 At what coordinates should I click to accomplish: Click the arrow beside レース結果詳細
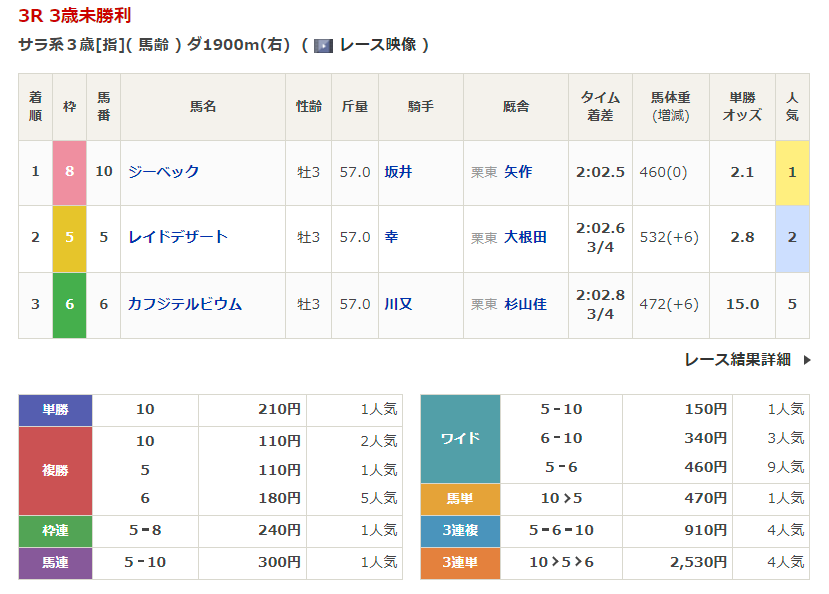[x=807, y=360]
